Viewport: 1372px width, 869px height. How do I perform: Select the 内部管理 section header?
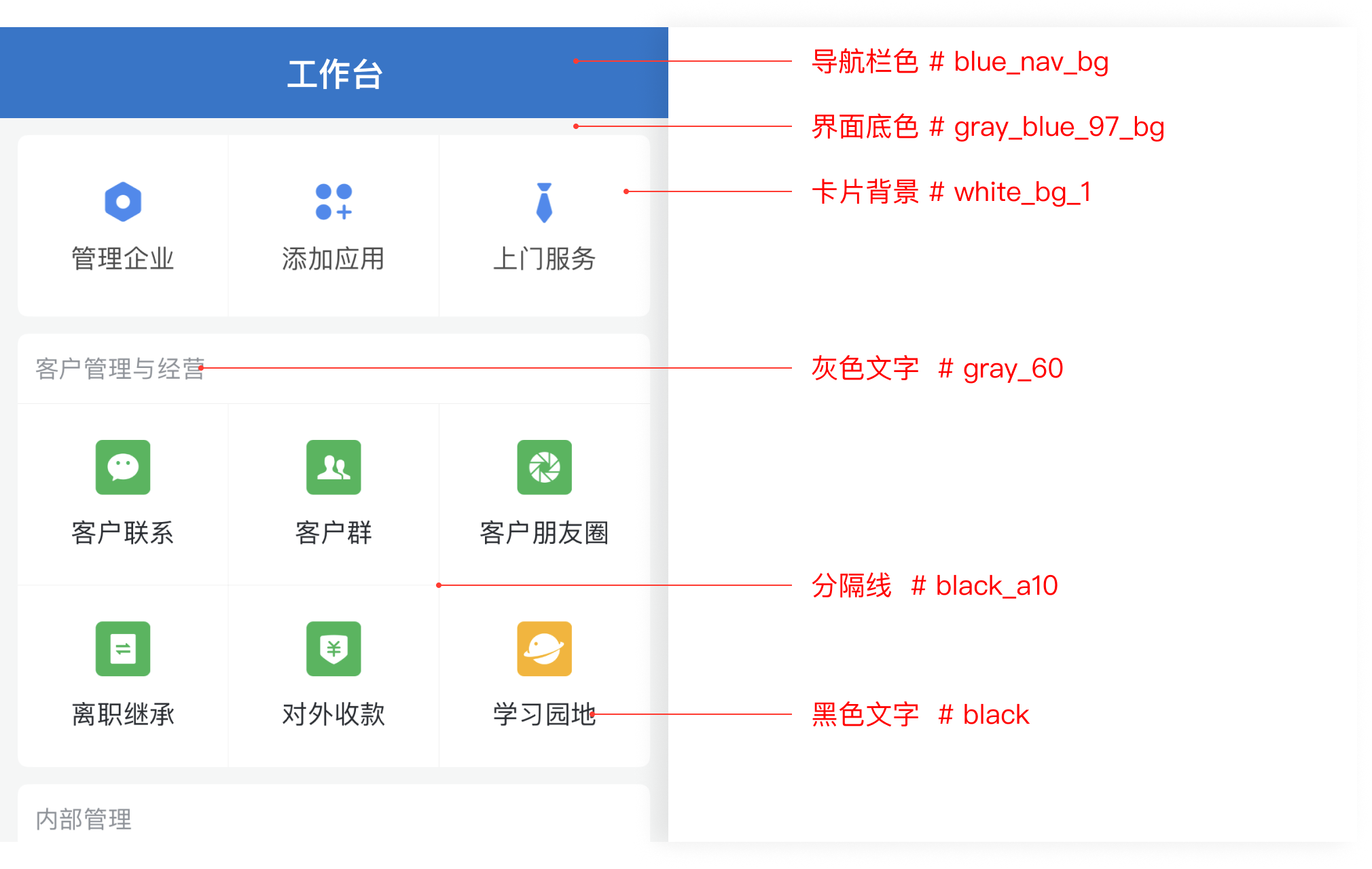click(x=84, y=819)
